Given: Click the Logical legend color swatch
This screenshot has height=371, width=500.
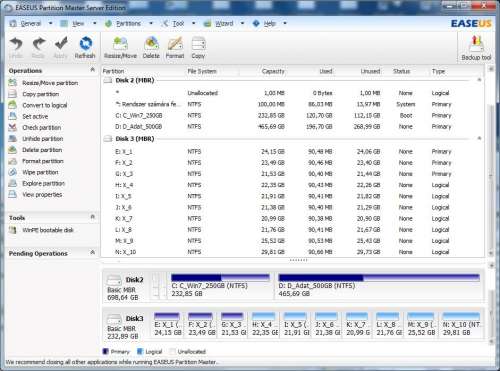Looking at the screenshot, I should 140,351.
